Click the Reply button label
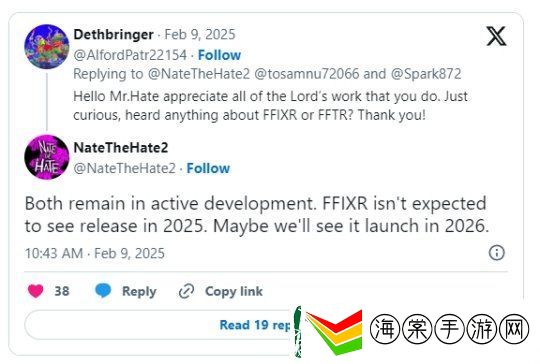Screen dimensions: 540x364 (139, 291)
